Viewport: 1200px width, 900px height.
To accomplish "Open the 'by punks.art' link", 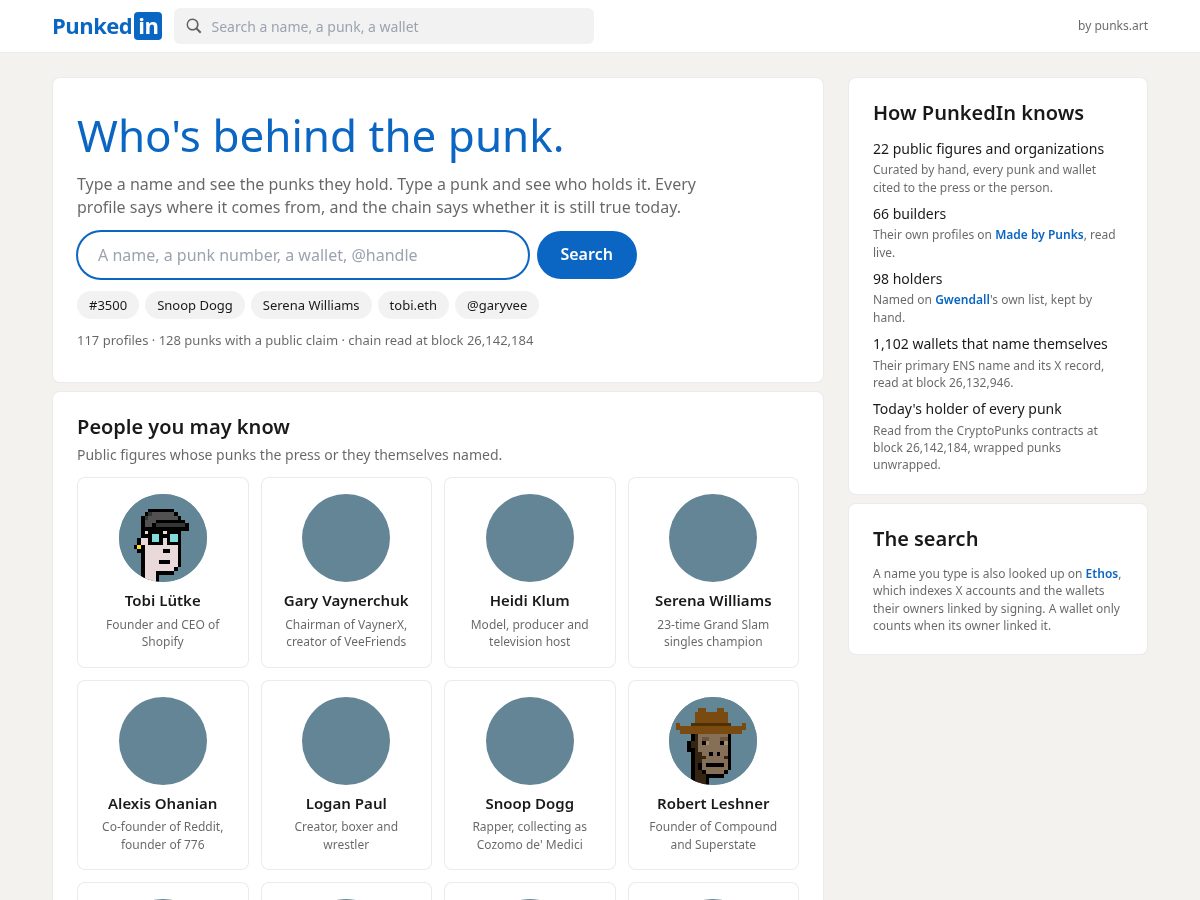I will click(x=1112, y=26).
